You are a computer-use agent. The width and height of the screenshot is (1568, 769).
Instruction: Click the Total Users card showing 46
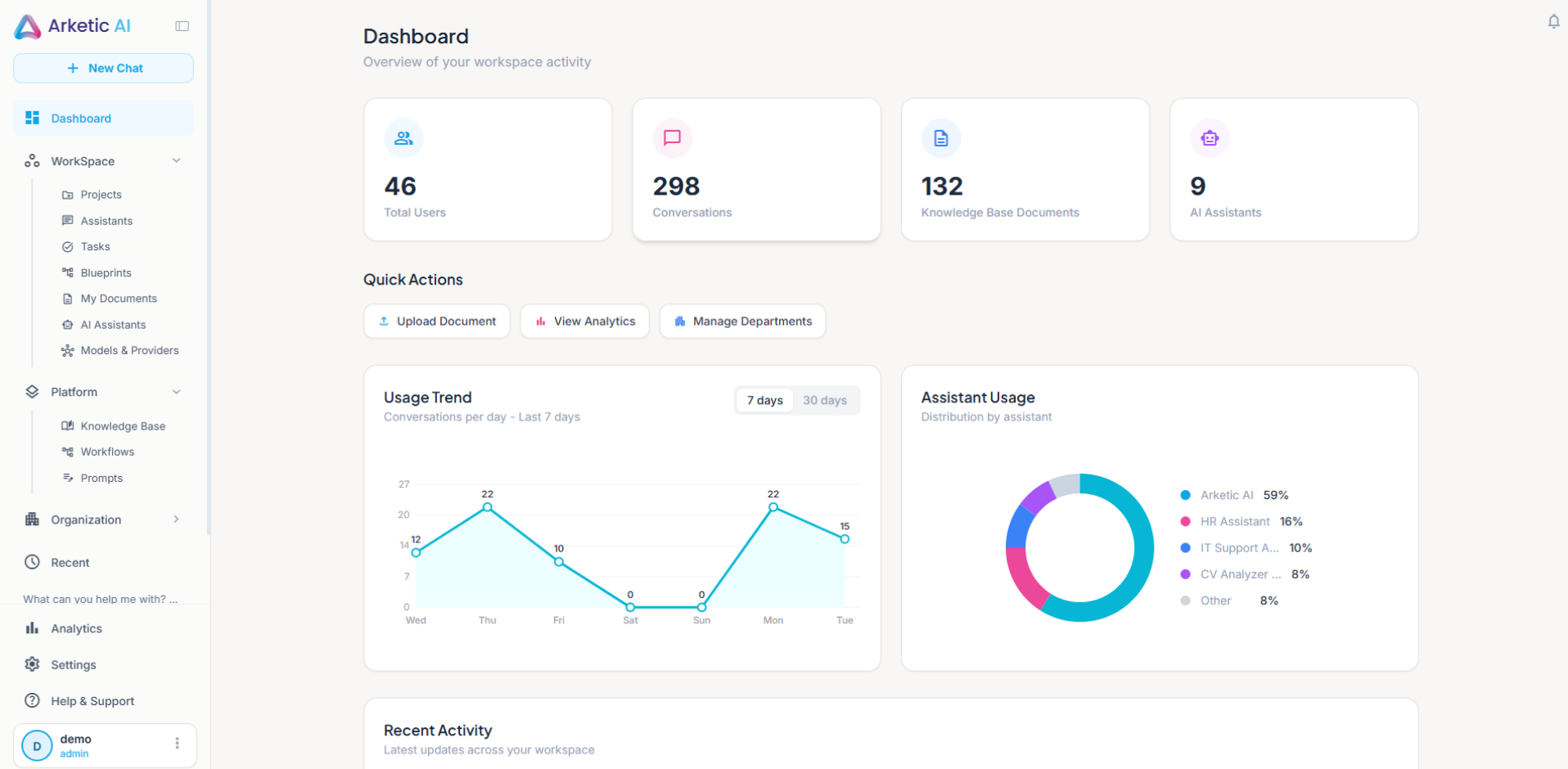coord(488,169)
